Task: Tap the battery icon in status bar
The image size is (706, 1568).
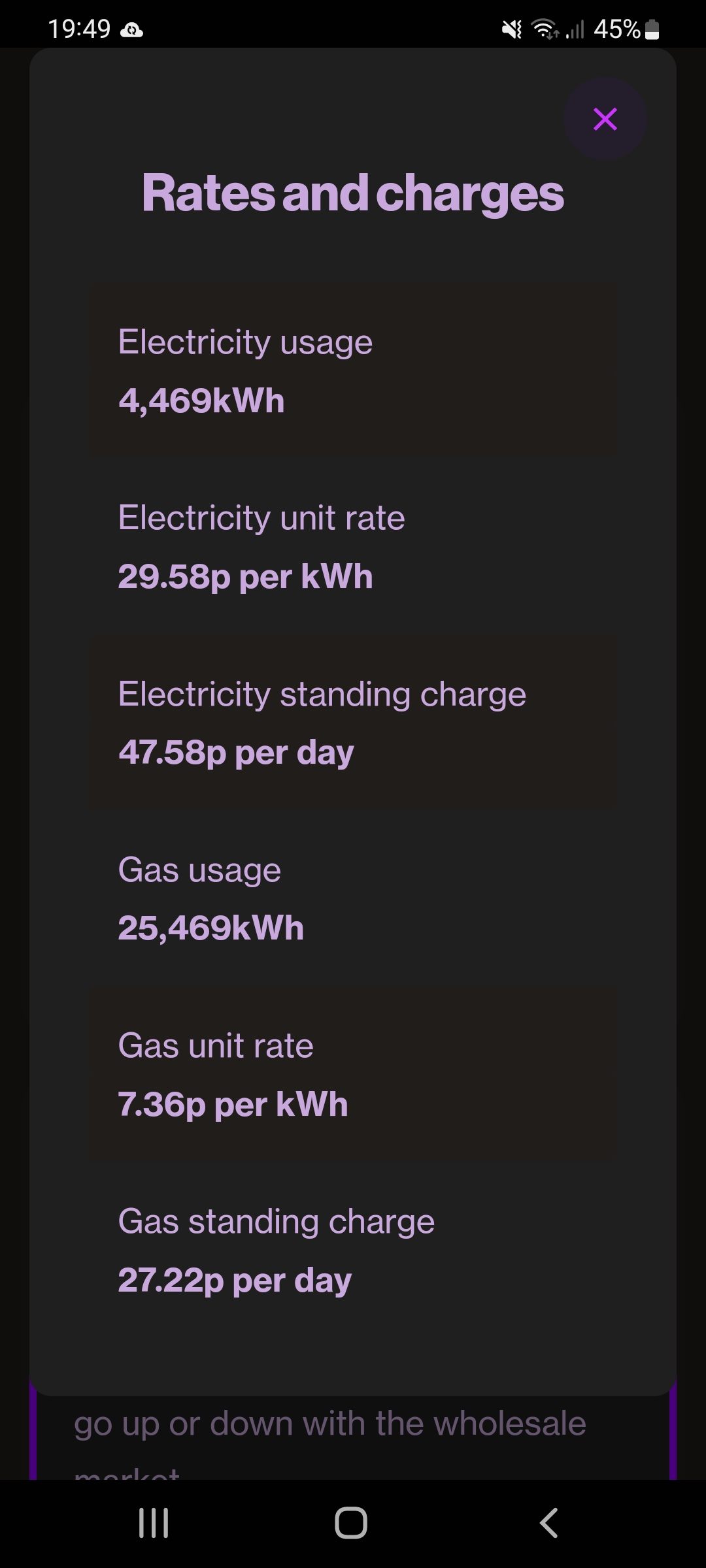Action: pyautogui.click(x=652, y=29)
